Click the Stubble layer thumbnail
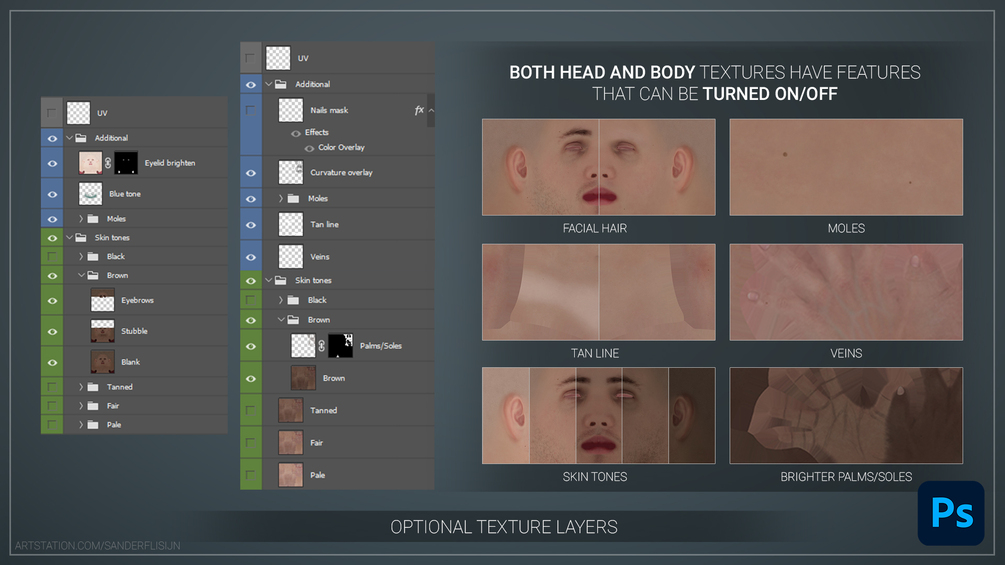 click(x=103, y=331)
